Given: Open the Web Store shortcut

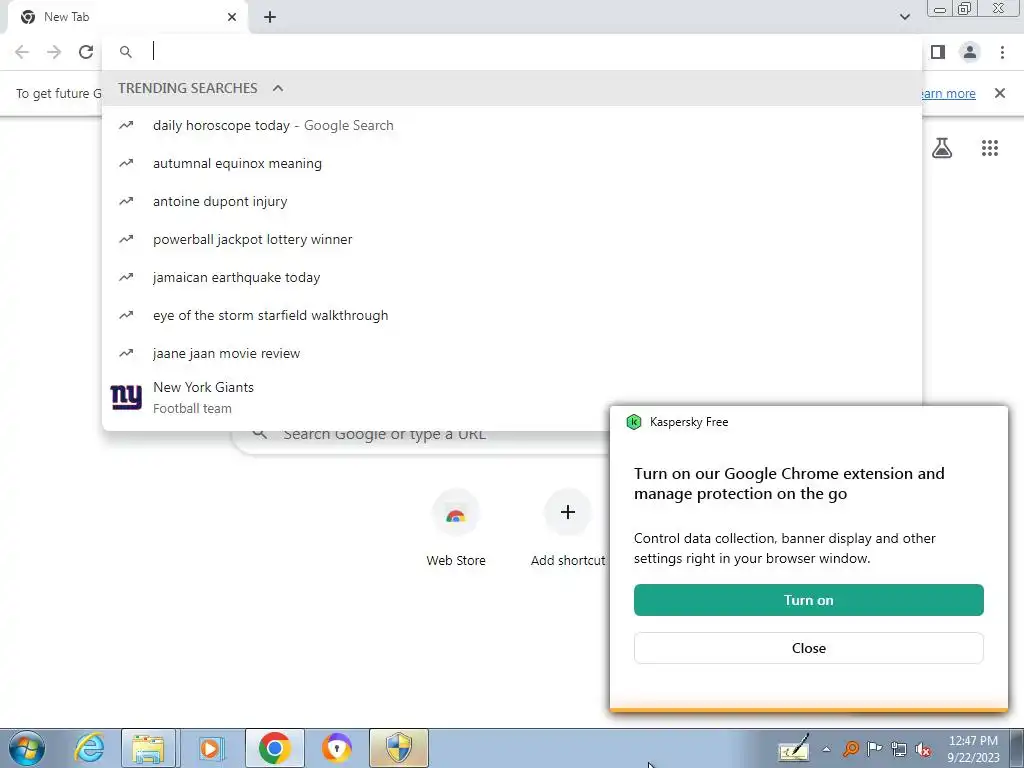Looking at the screenshot, I should pos(456,528).
